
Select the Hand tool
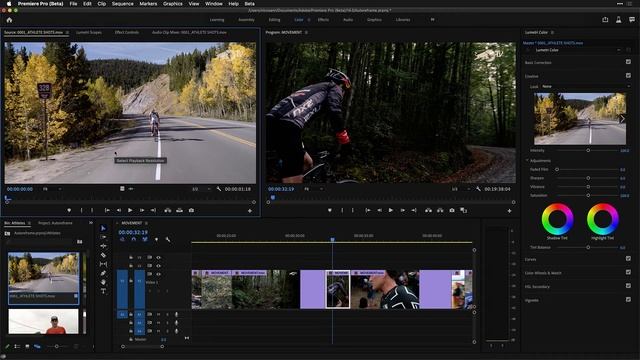click(x=103, y=282)
